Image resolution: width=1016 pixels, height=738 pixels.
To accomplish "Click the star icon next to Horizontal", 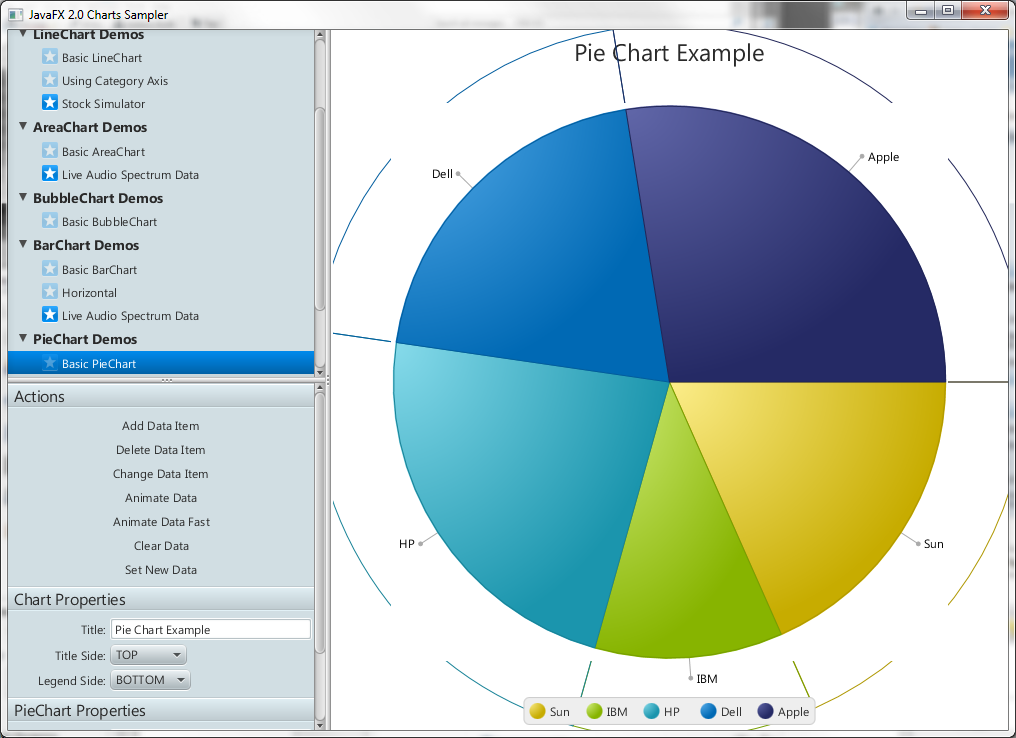I will tap(50, 292).
